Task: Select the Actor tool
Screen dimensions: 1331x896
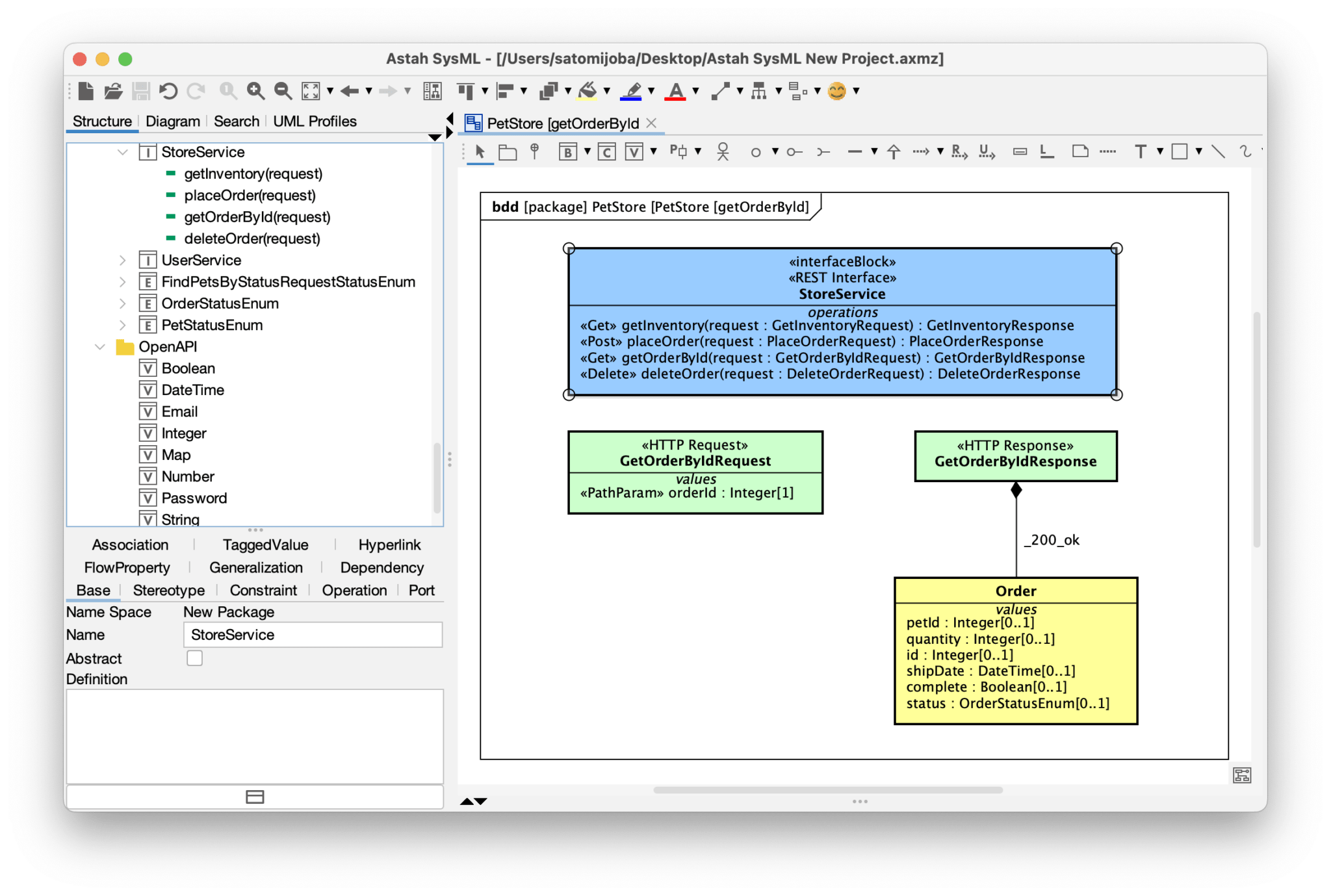Action: coord(722,151)
